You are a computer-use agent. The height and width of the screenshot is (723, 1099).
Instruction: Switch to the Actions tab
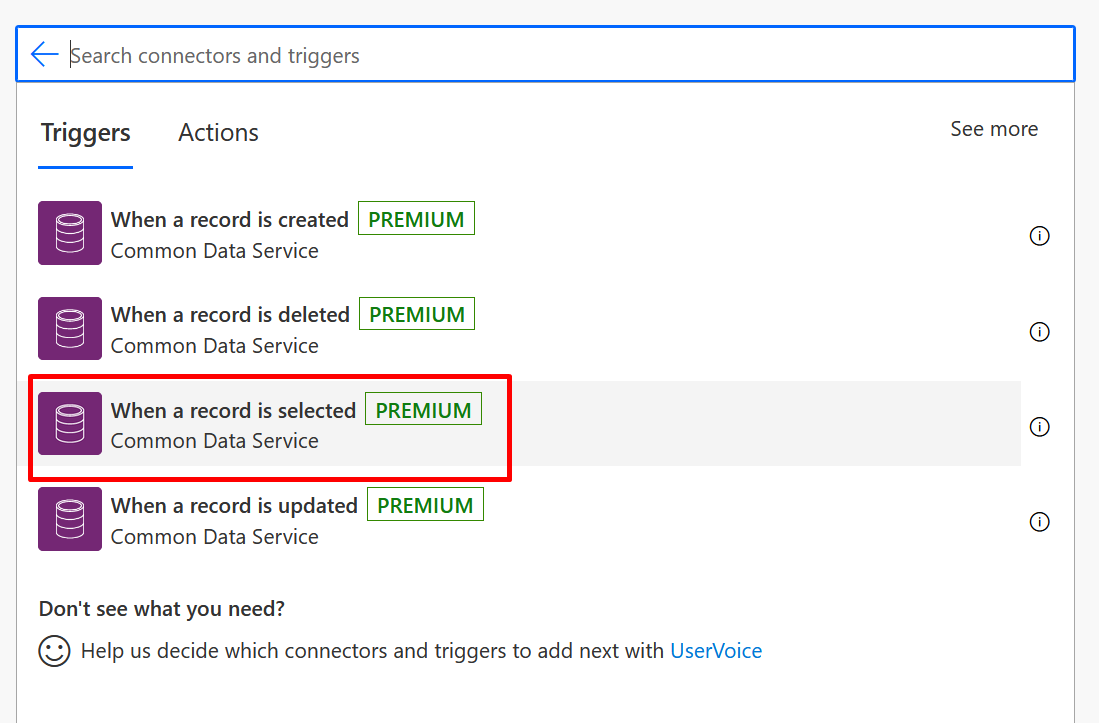[219, 132]
